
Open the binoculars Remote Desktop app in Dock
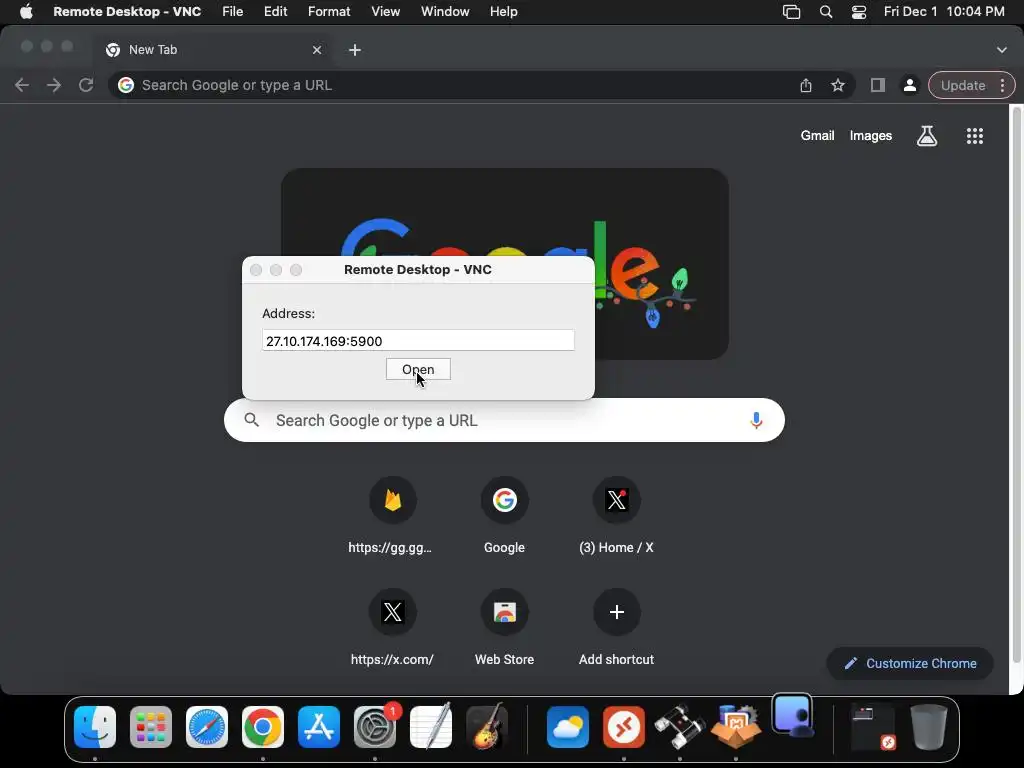point(680,727)
